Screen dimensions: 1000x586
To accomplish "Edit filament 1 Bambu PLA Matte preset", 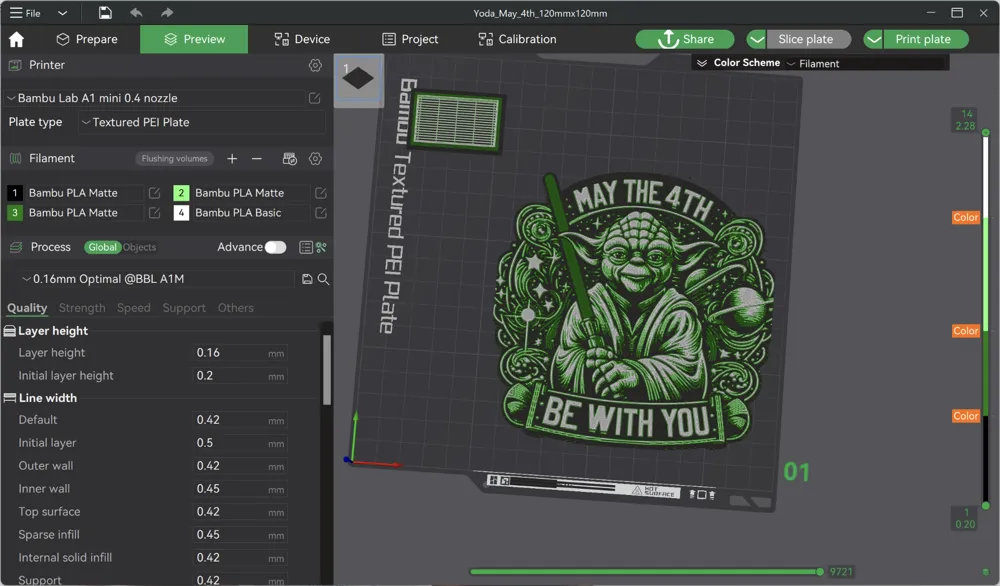I will pos(154,193).
